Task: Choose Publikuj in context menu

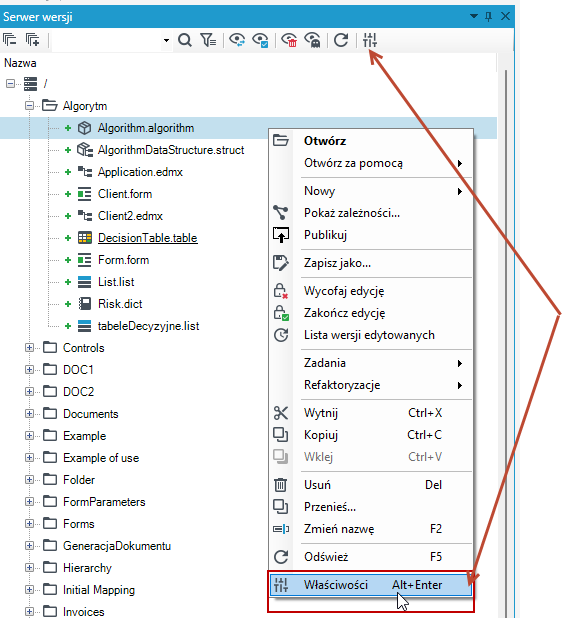Action: coord(370,235)
